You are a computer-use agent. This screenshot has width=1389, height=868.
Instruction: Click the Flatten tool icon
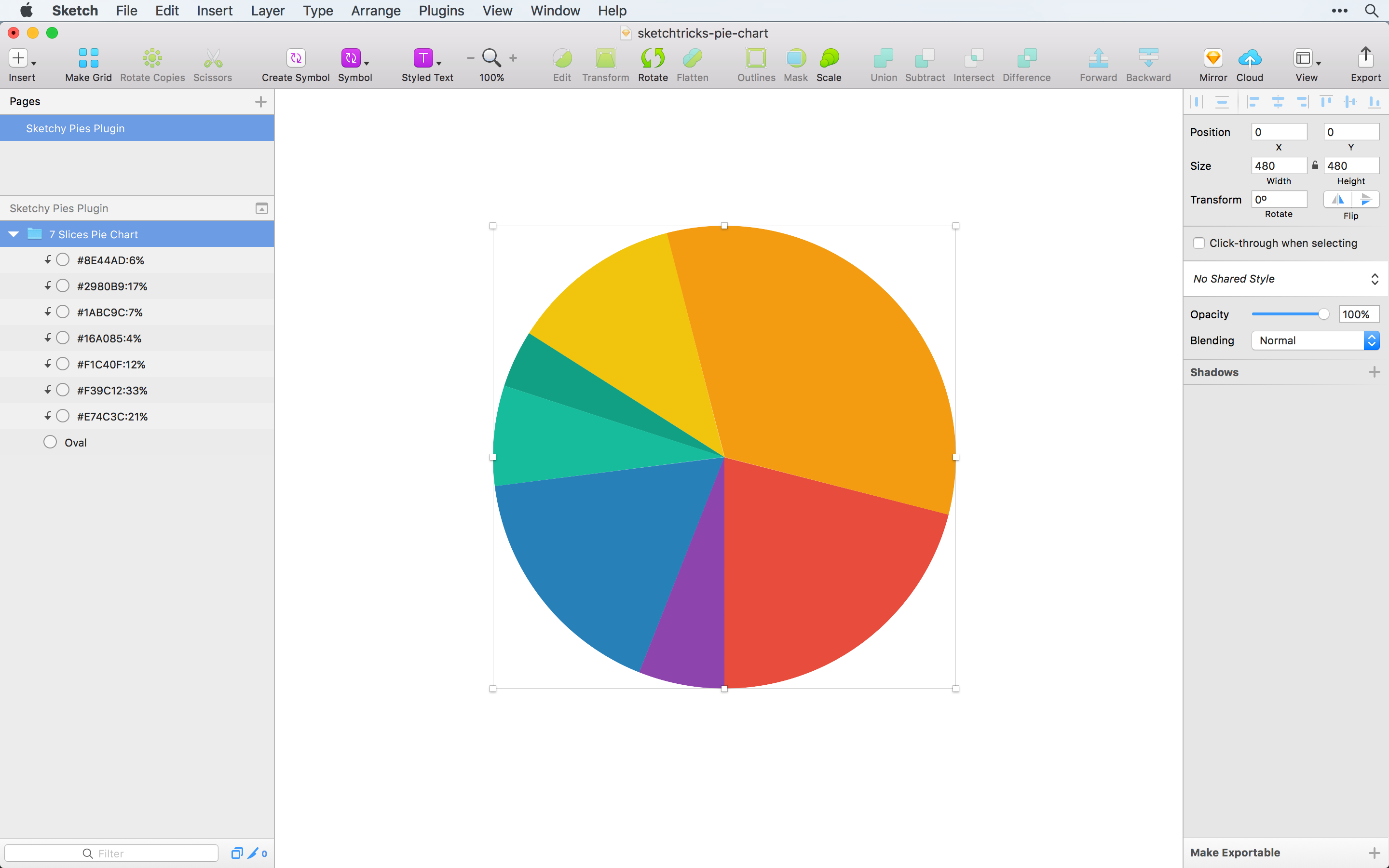[x=693, y=57]
